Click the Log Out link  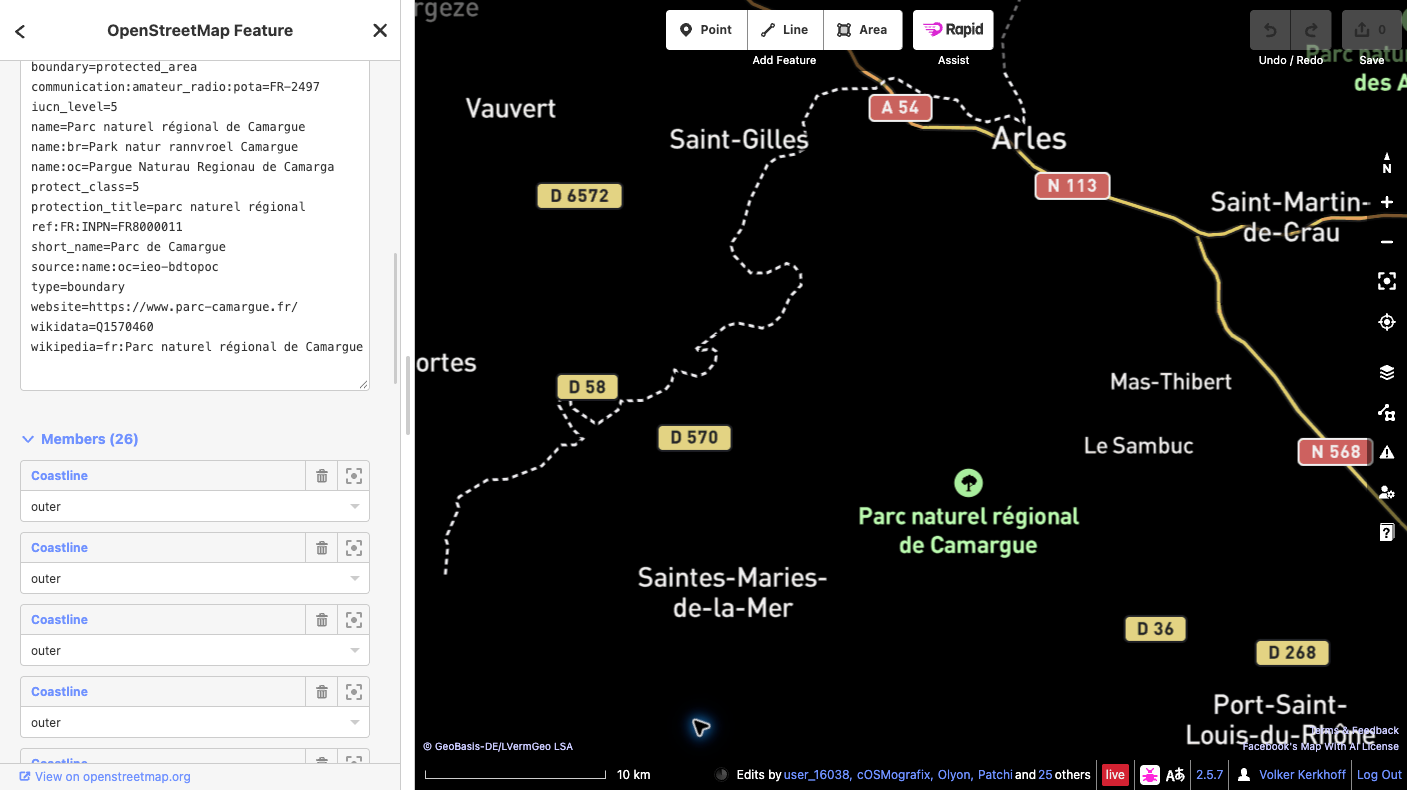coord(1379,775)
